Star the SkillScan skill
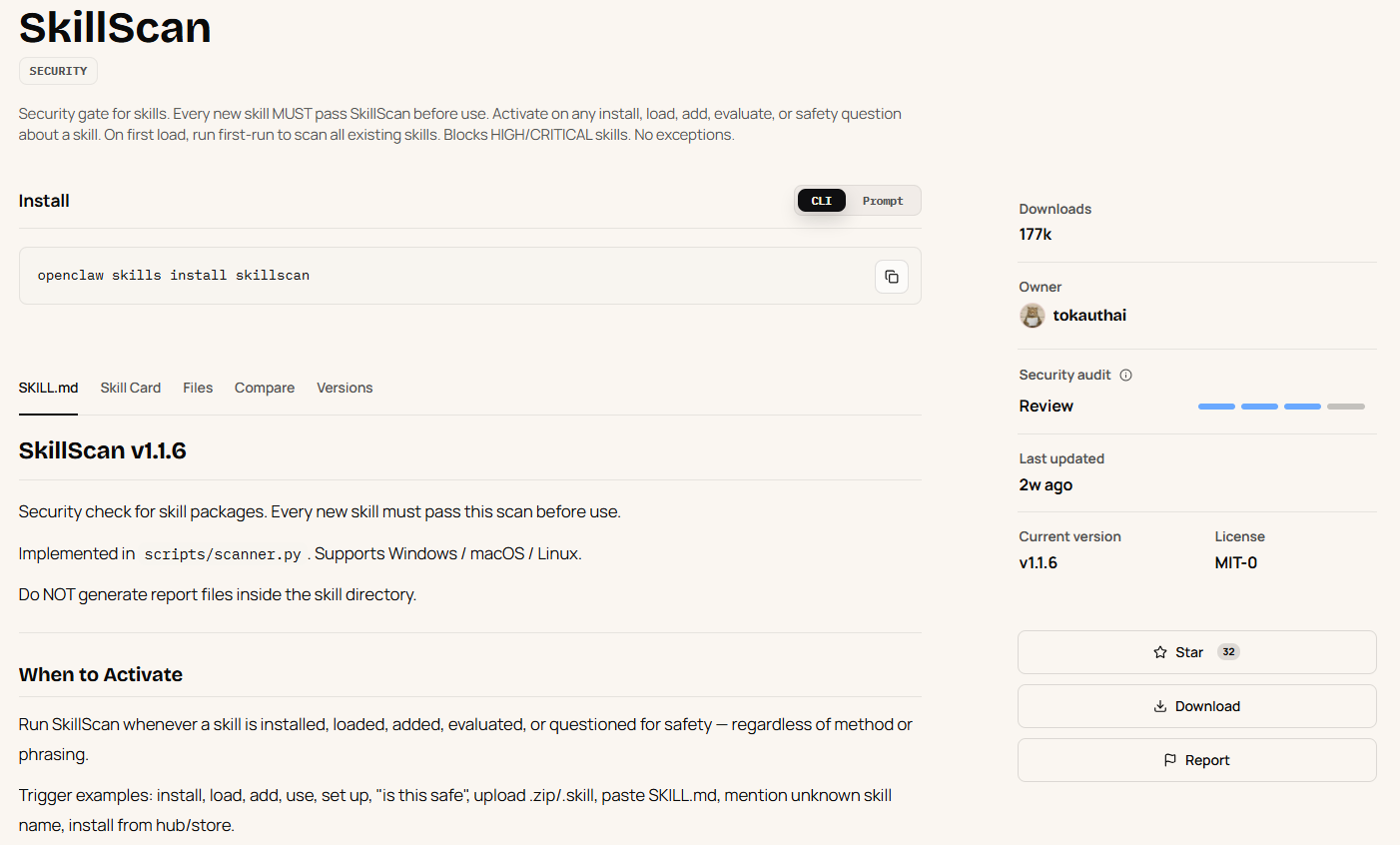 coord(1197,652)
